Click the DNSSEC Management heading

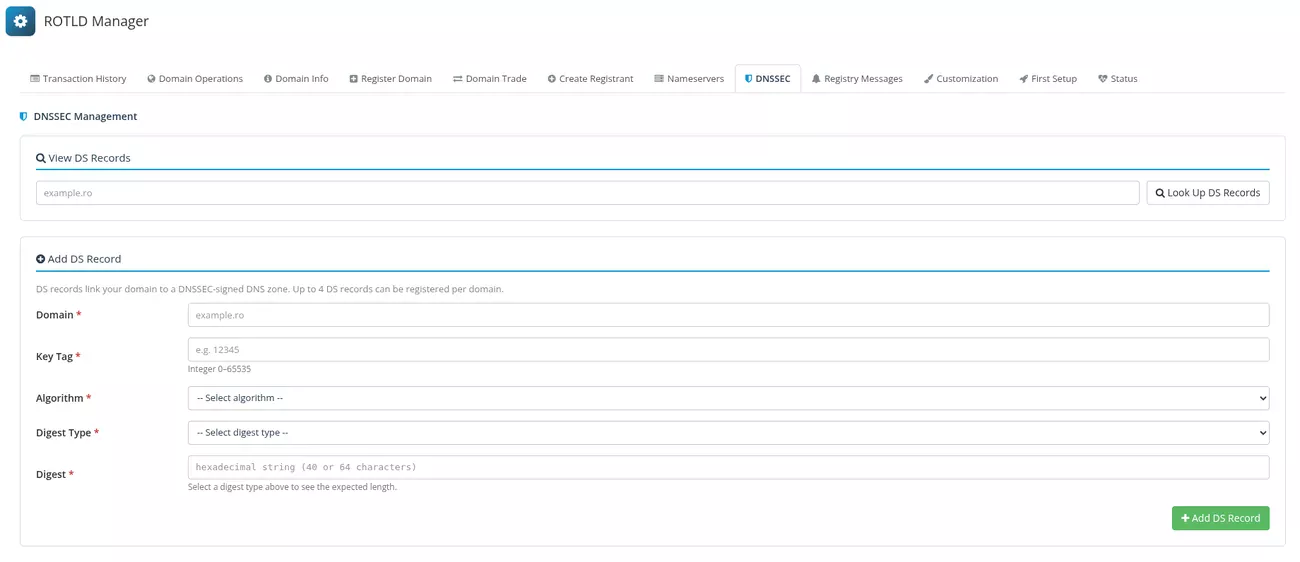click(x=85, y=117)
